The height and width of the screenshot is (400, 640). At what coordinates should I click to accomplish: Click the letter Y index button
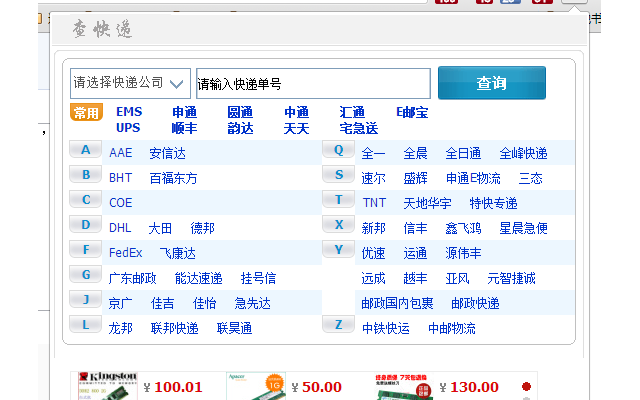(338, 249)
